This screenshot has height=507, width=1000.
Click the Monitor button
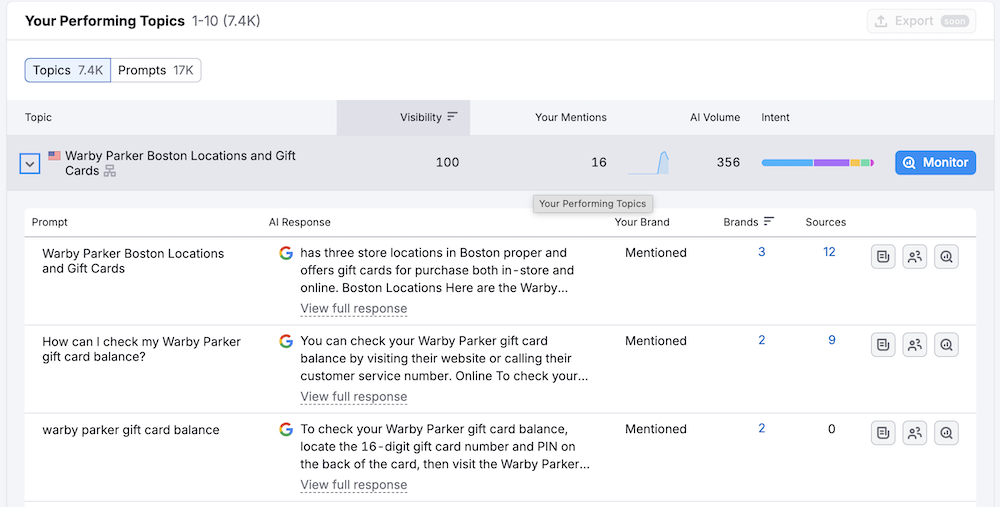tap(935, 163)
